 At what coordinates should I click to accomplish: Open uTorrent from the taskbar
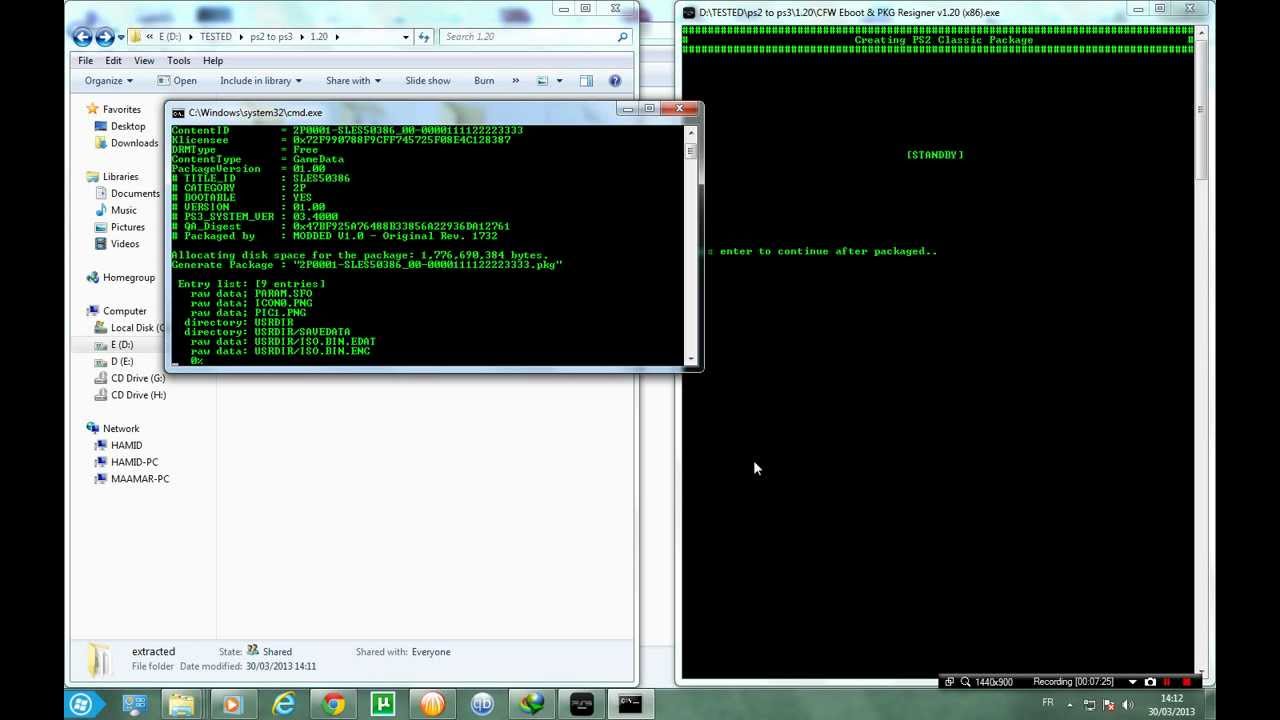tap(383, 705)
